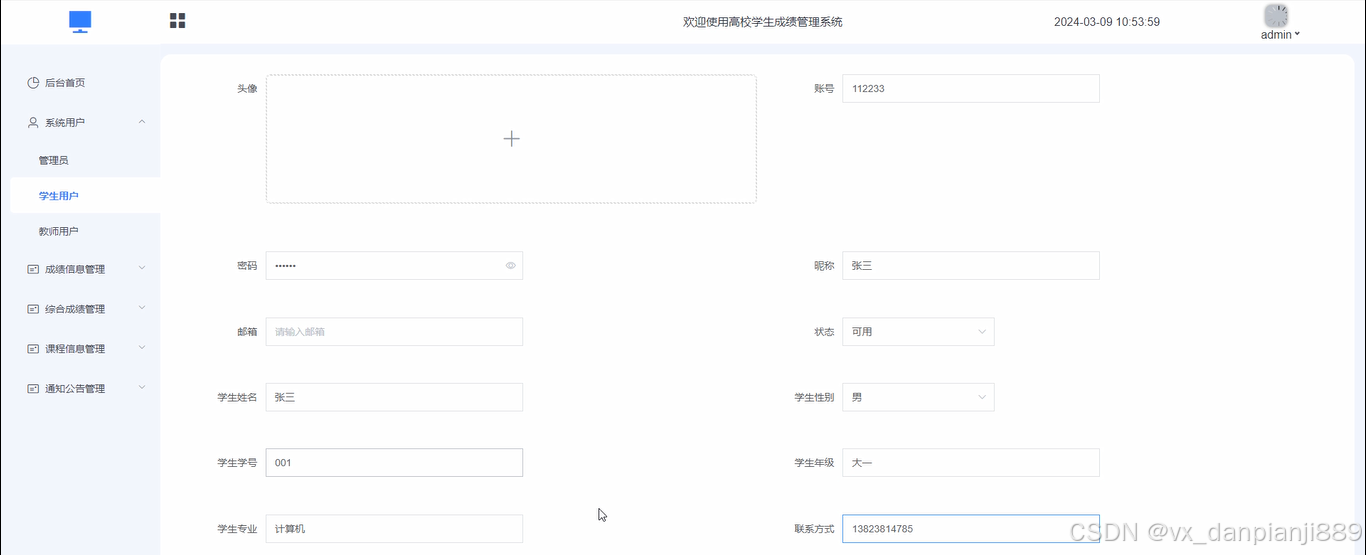Click the date and time 2024-03-09 10:53:59
Screen dimensions: 1366x555
tap(1107, 22)
